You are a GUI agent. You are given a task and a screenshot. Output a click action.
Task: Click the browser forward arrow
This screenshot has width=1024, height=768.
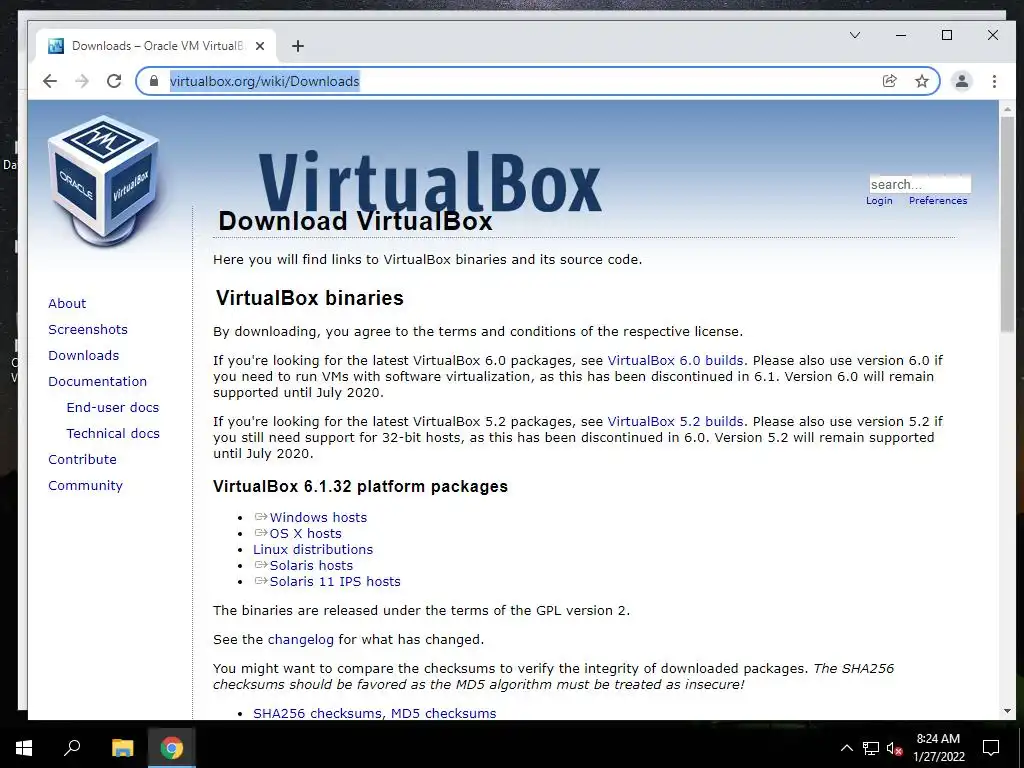coord(82,81)
